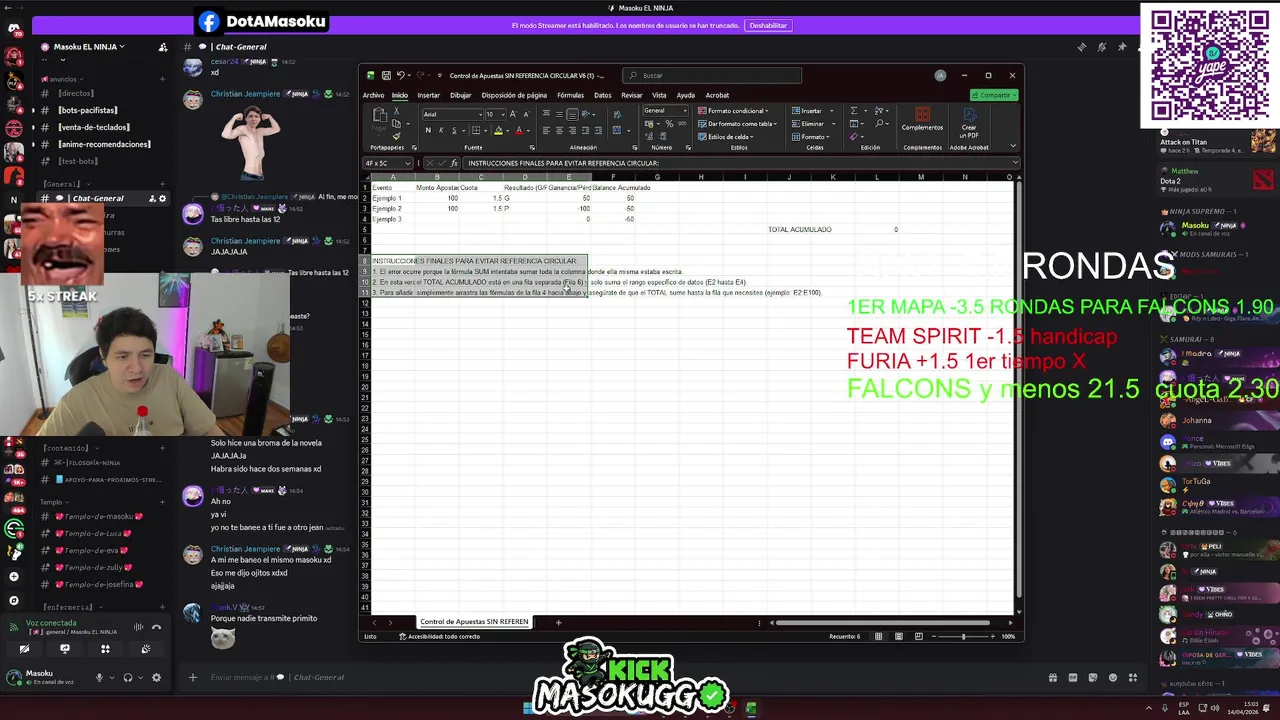
Task: Click the Excel save icon in title bar
Action: [386, 75]
